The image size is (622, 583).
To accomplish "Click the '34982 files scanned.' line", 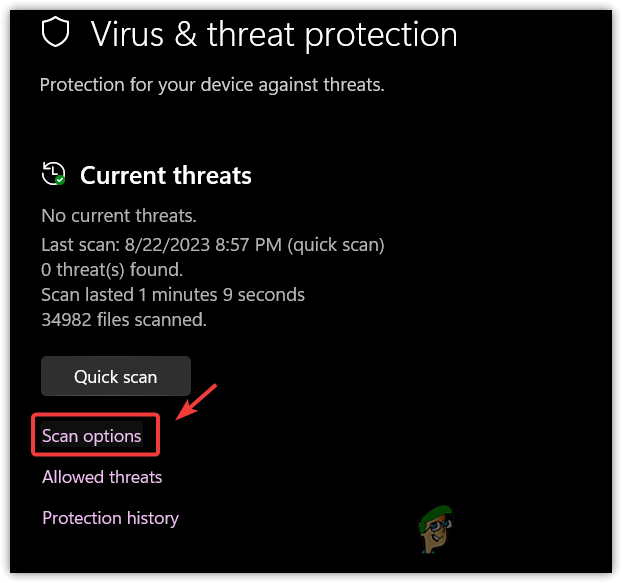I will click(124, 320).
